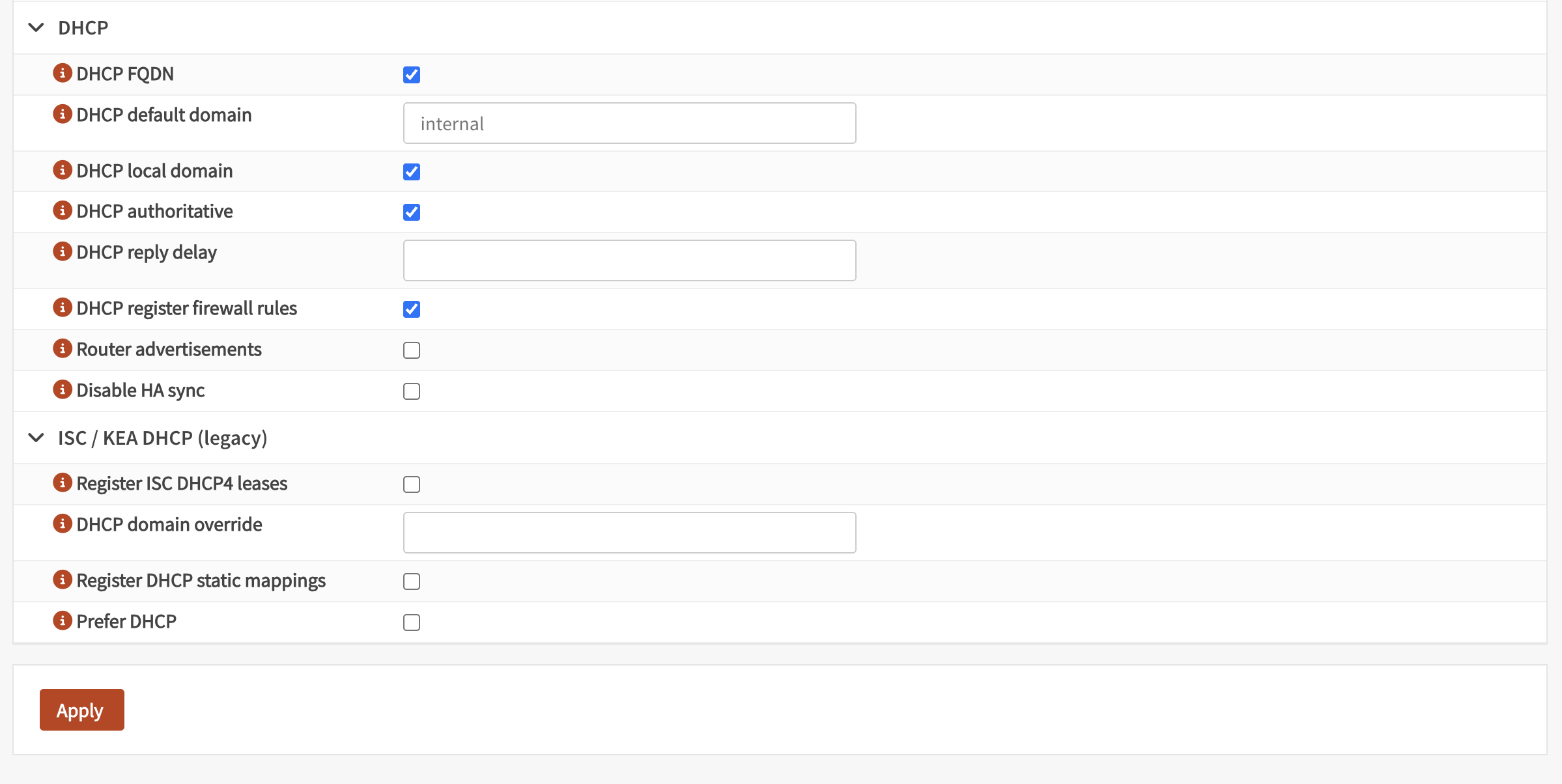The width and height of the screenshot is (1562, 784).
Task: Click into the DHCP reply delay field
Action: 629,260
